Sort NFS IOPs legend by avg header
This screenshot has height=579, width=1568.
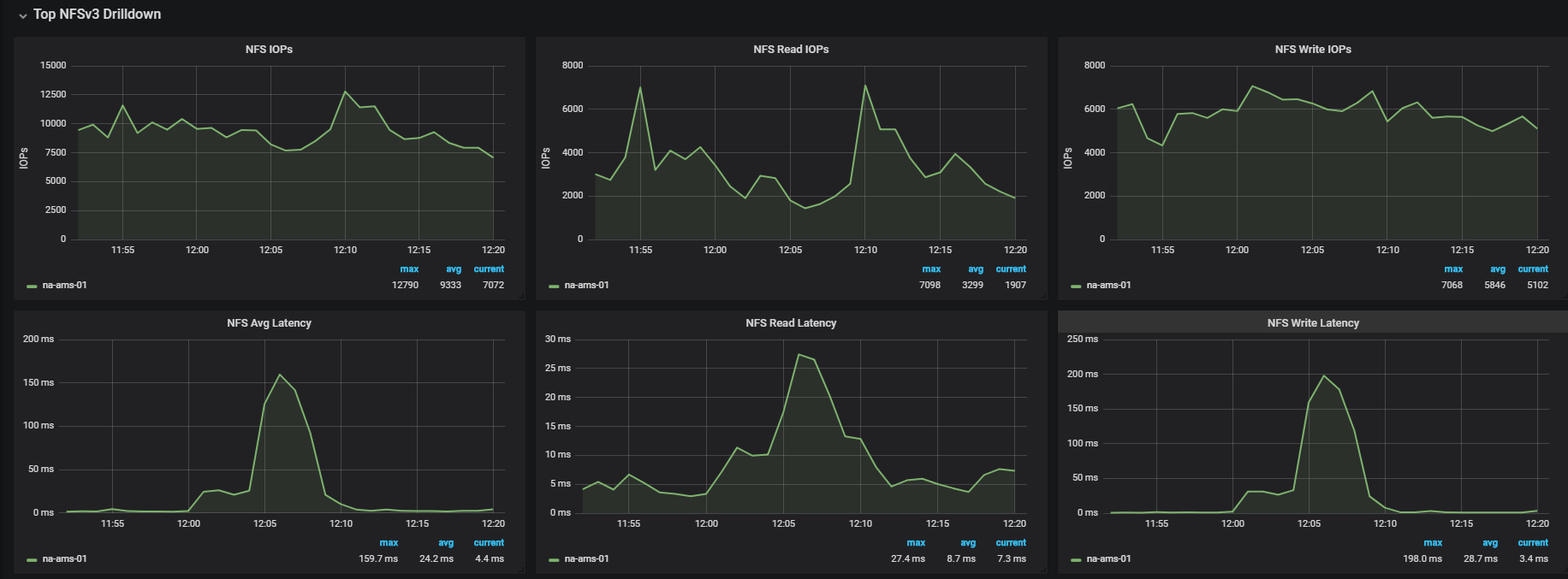click(454, 269)
